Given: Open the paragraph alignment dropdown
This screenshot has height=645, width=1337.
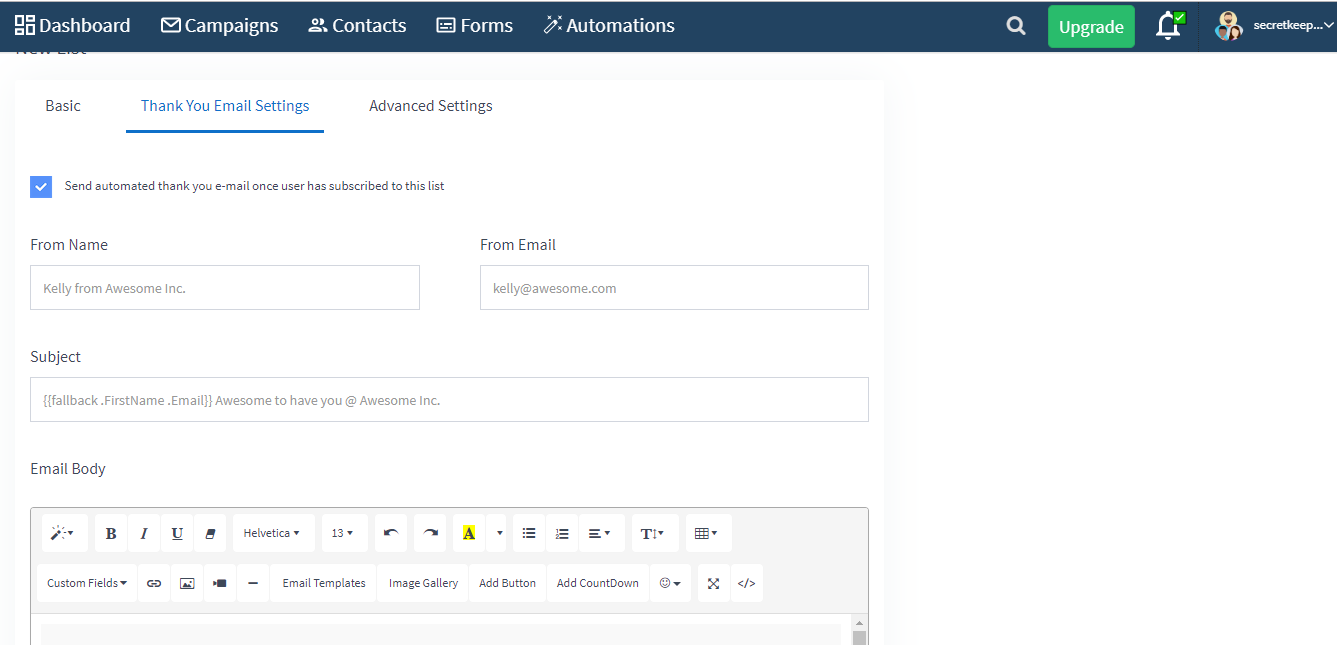Looking at the screenshot, I should coord(602,533).
